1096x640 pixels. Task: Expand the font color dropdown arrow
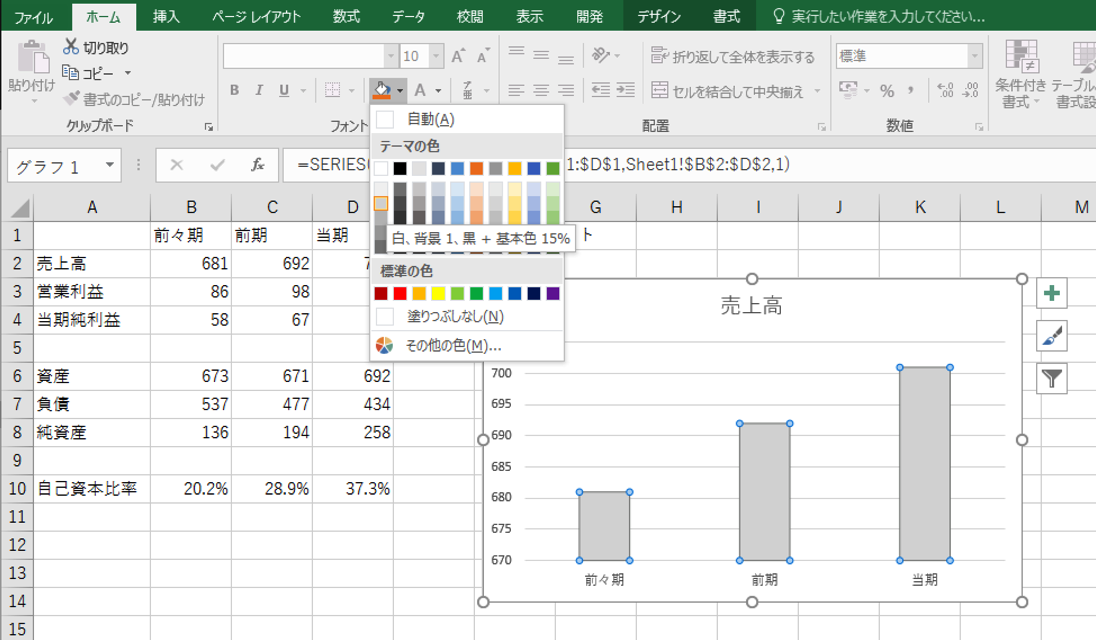[x=438, y=90]
